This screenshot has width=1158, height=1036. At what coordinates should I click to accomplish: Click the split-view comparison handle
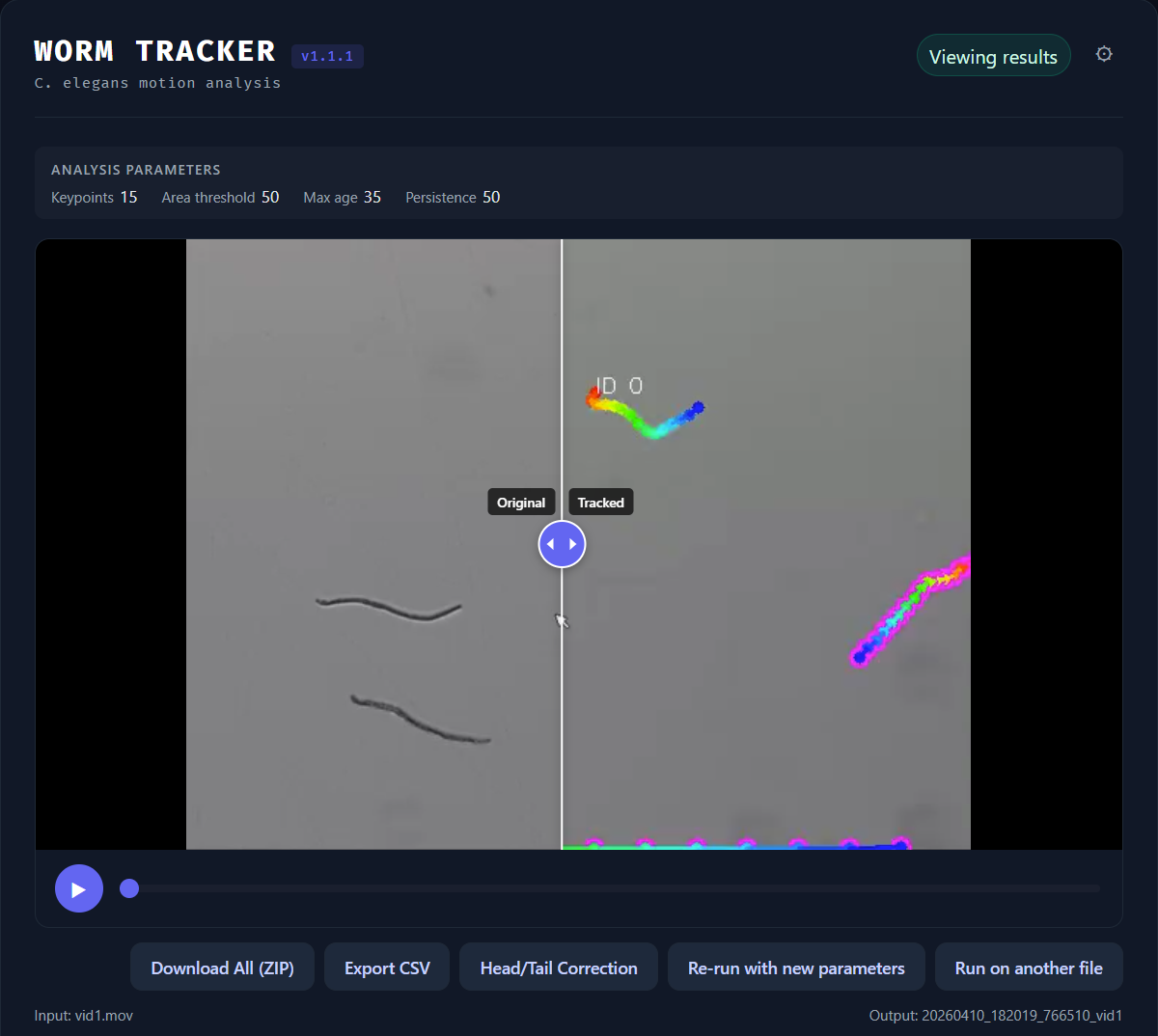coord(562,544)
